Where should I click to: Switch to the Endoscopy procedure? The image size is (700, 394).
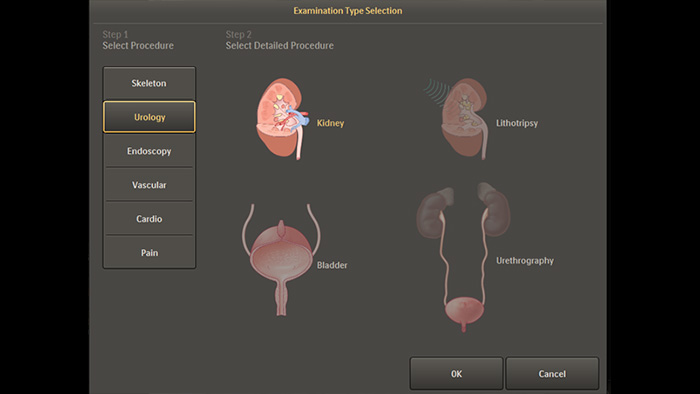pyautogui.click(x=149, y=151)
